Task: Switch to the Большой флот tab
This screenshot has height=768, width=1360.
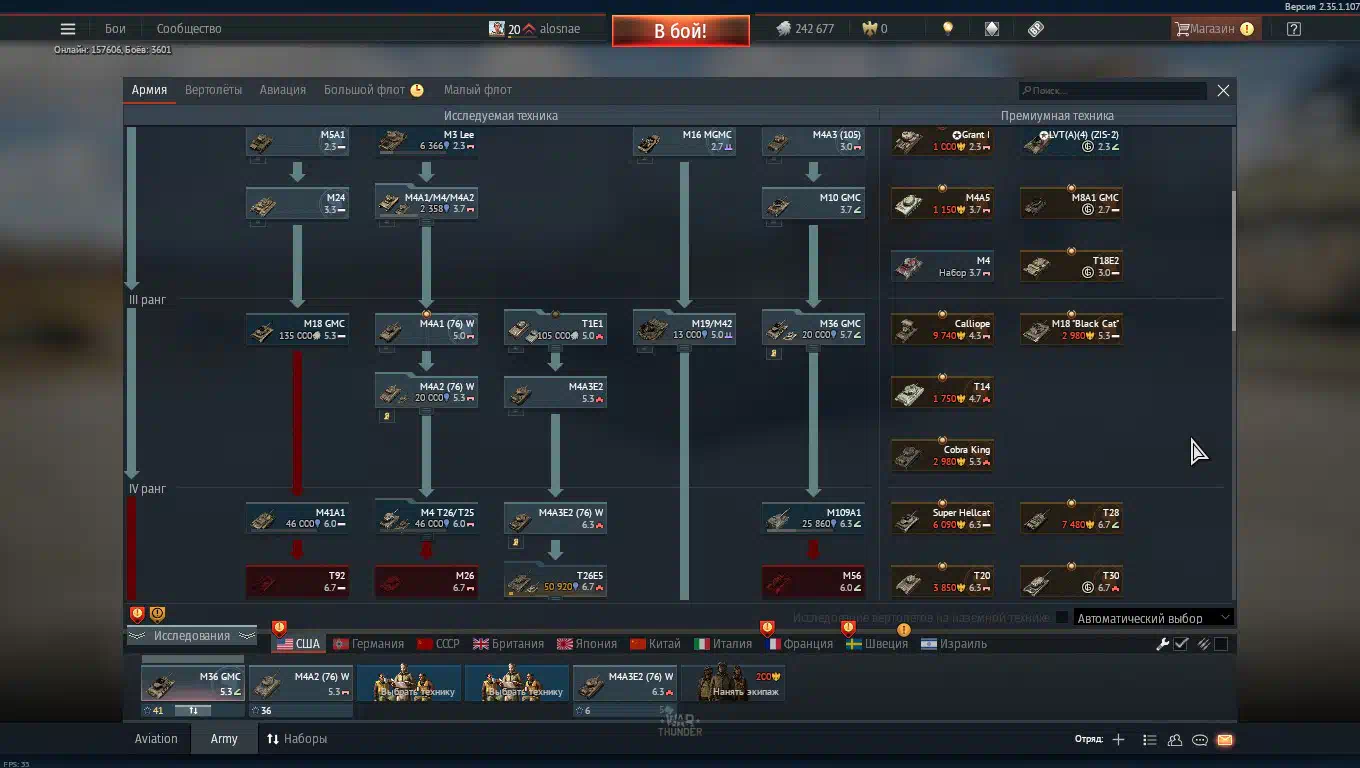Action: click(x=373, y=90)
